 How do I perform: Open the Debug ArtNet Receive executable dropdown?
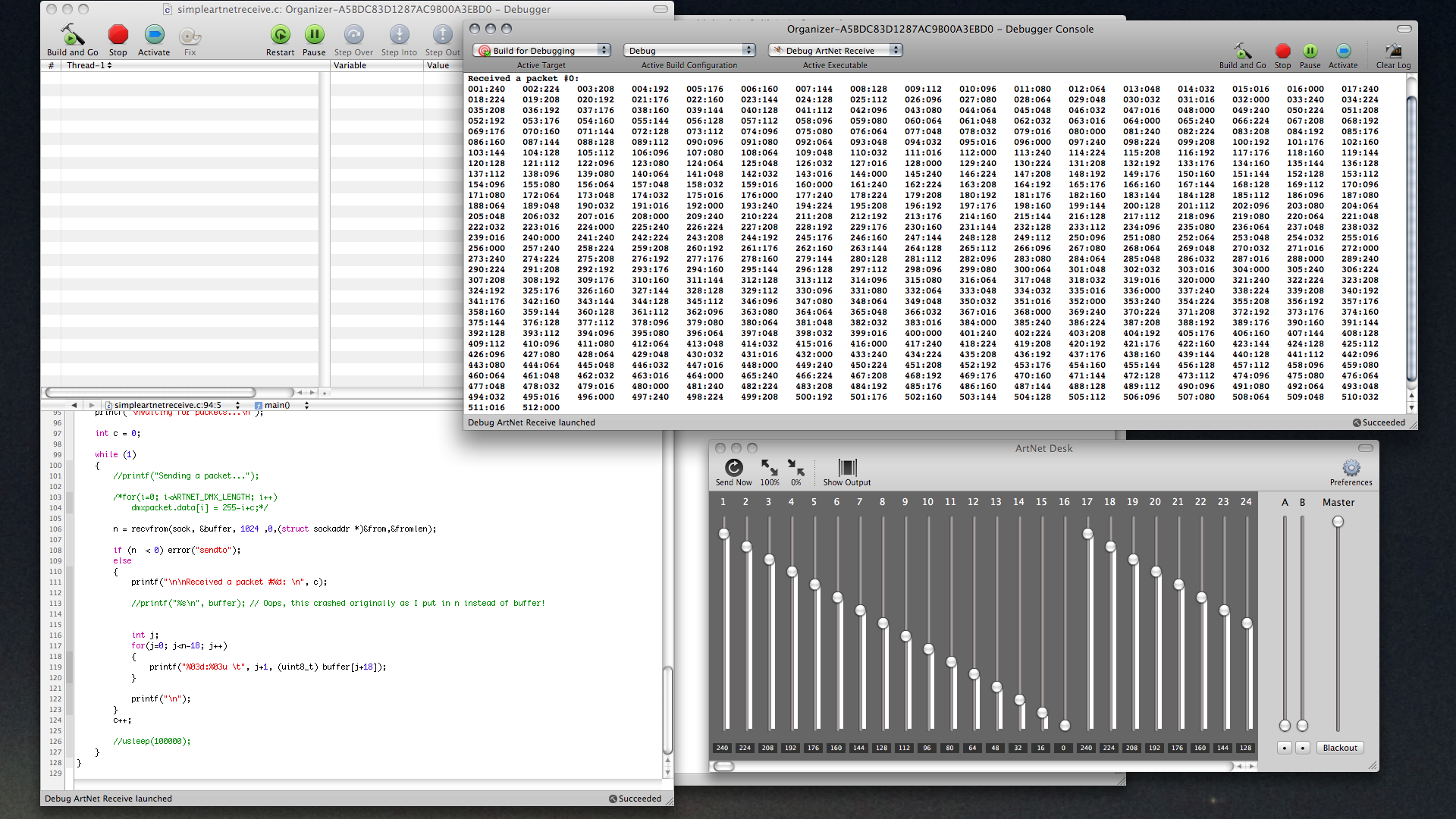click(834, 51)
